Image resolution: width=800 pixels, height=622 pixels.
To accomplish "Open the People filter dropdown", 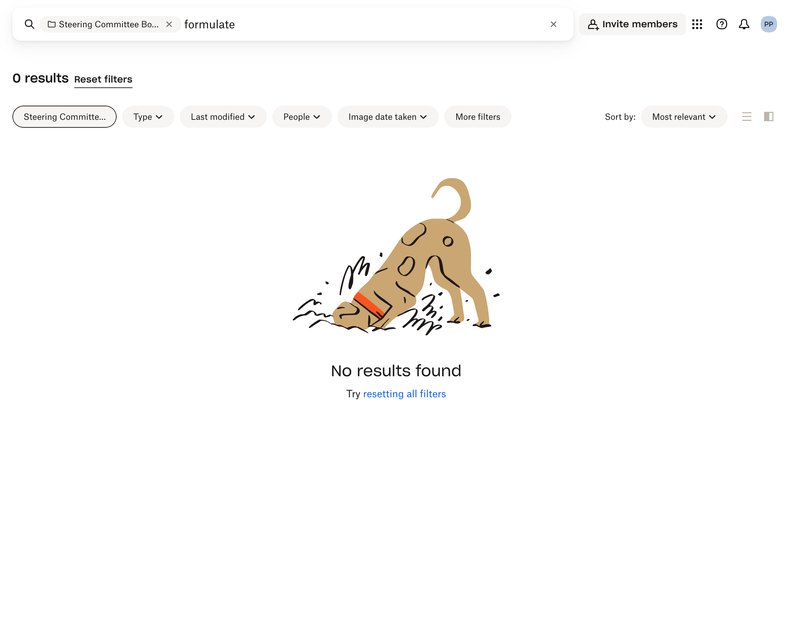I will [302, 117].
